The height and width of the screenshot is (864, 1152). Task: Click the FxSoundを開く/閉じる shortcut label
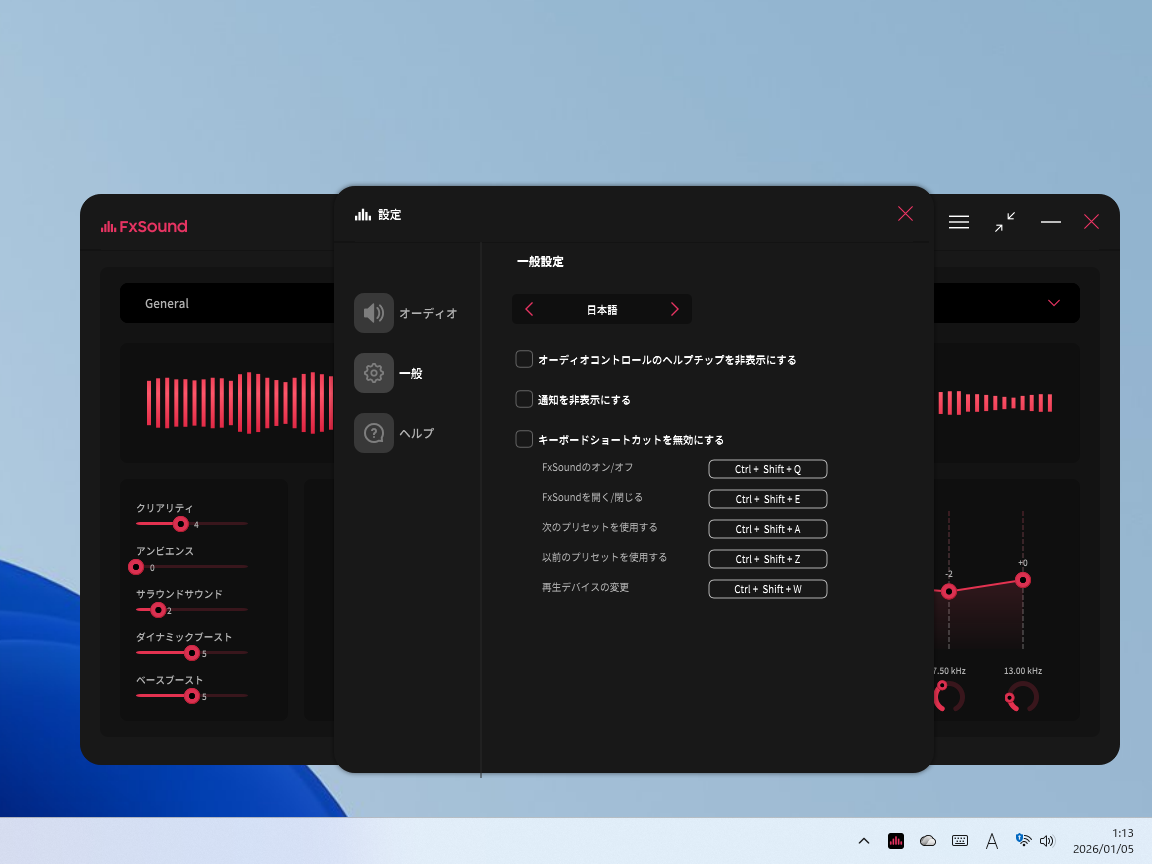[x=592, y=497]
